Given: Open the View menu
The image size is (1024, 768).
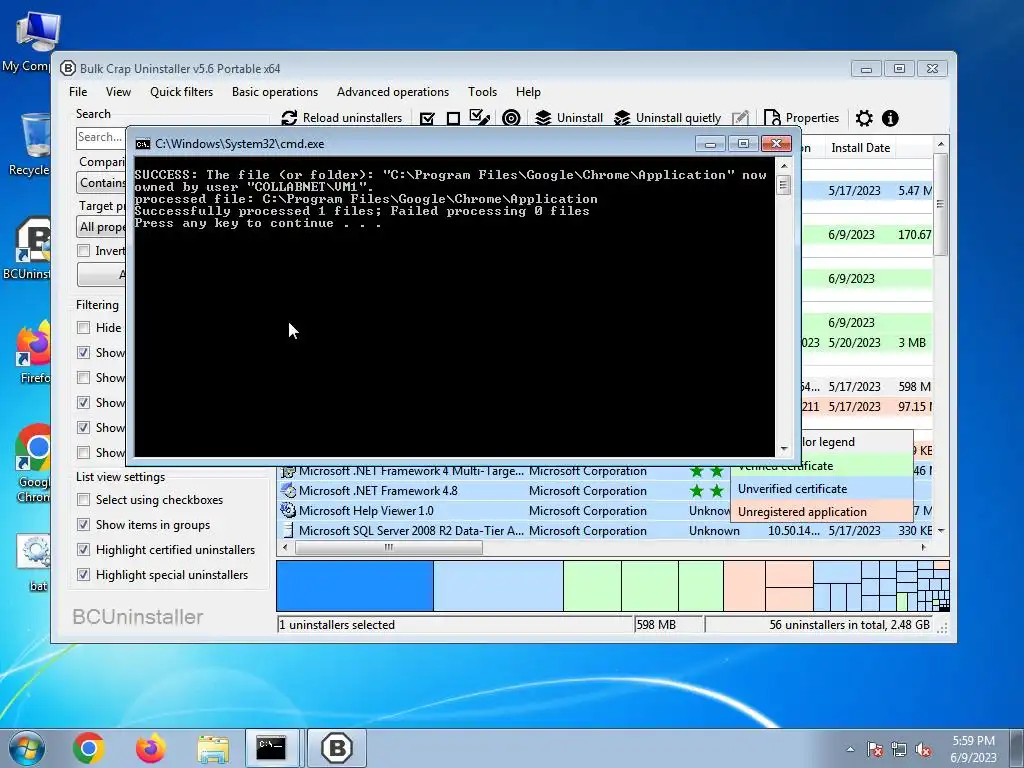Looking at the screenshot, I should coord(118,92).
